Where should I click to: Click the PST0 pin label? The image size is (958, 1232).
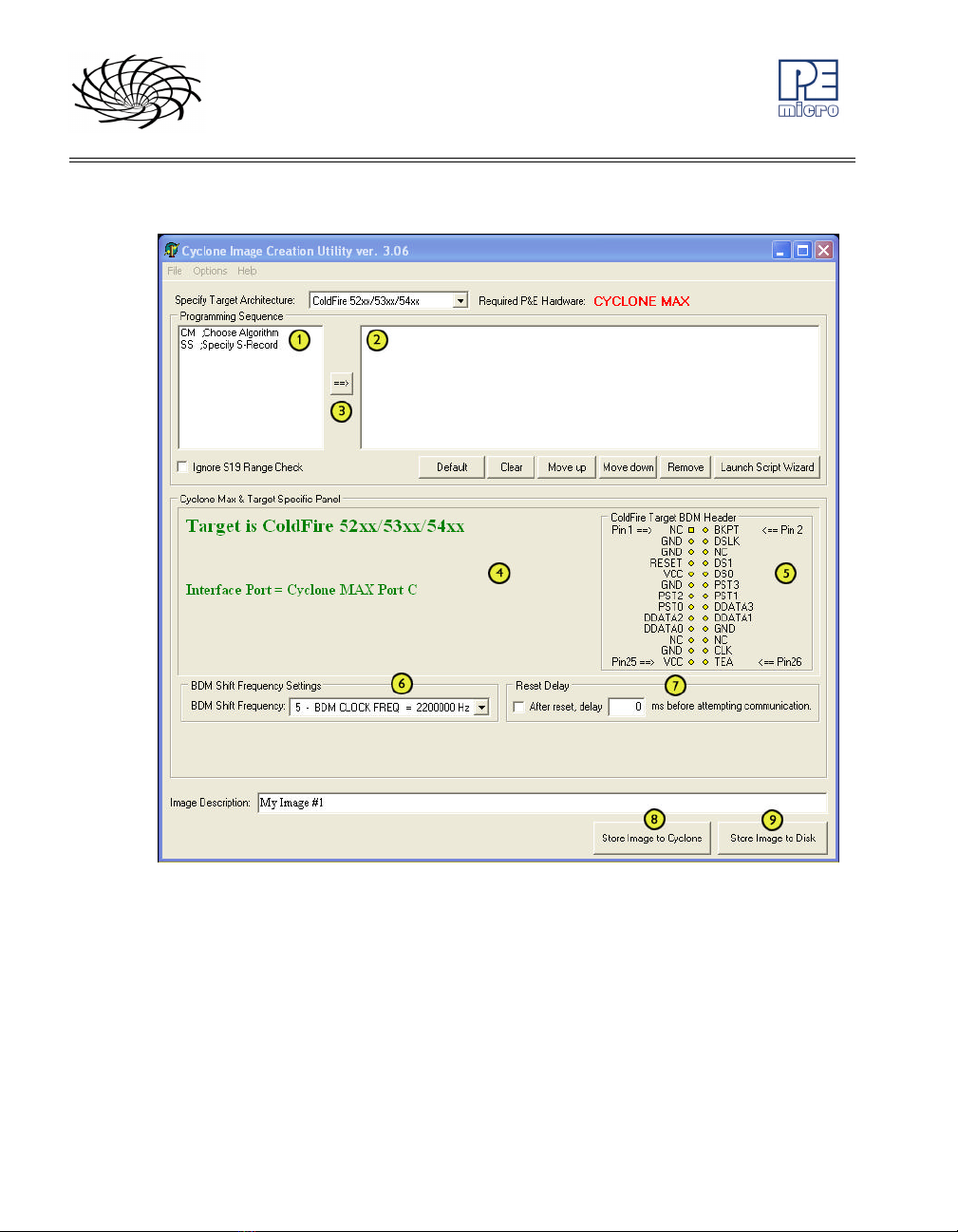tap(670, 607)
